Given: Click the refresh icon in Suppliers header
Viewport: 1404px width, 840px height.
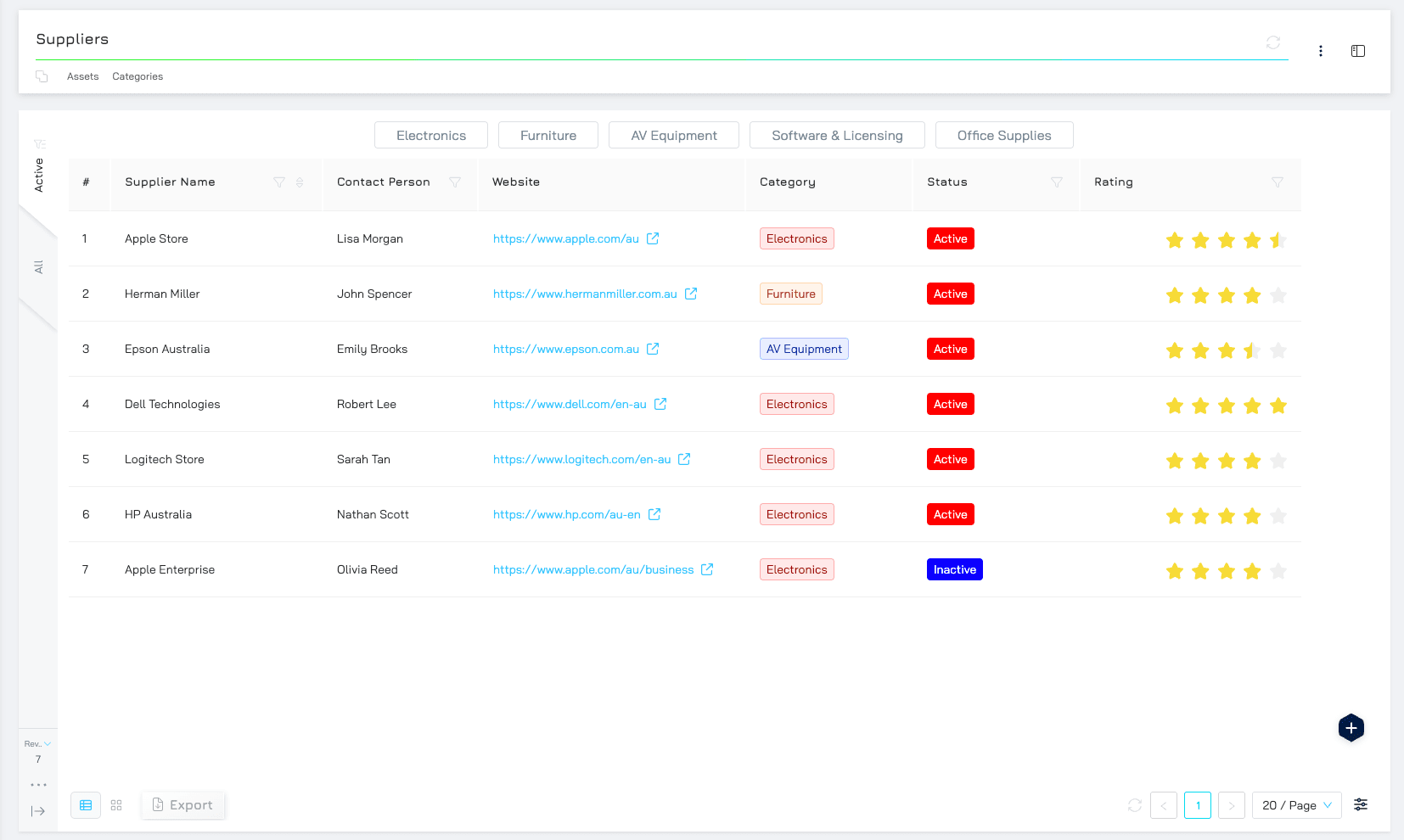Looking at the screenshot, I should tap(1273, 42).
